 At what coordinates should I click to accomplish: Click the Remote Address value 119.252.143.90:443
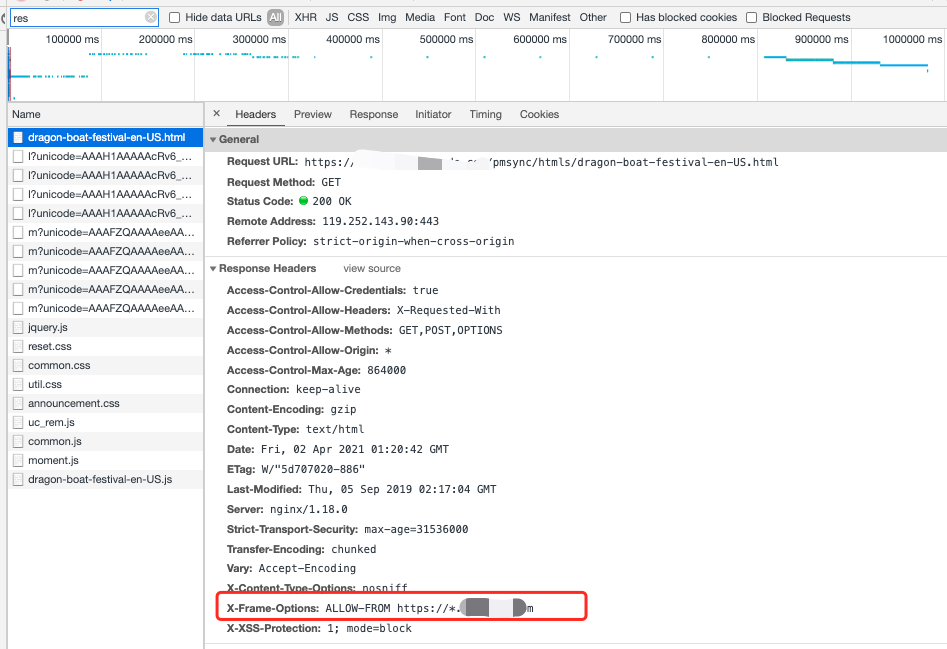coord(380,222)
